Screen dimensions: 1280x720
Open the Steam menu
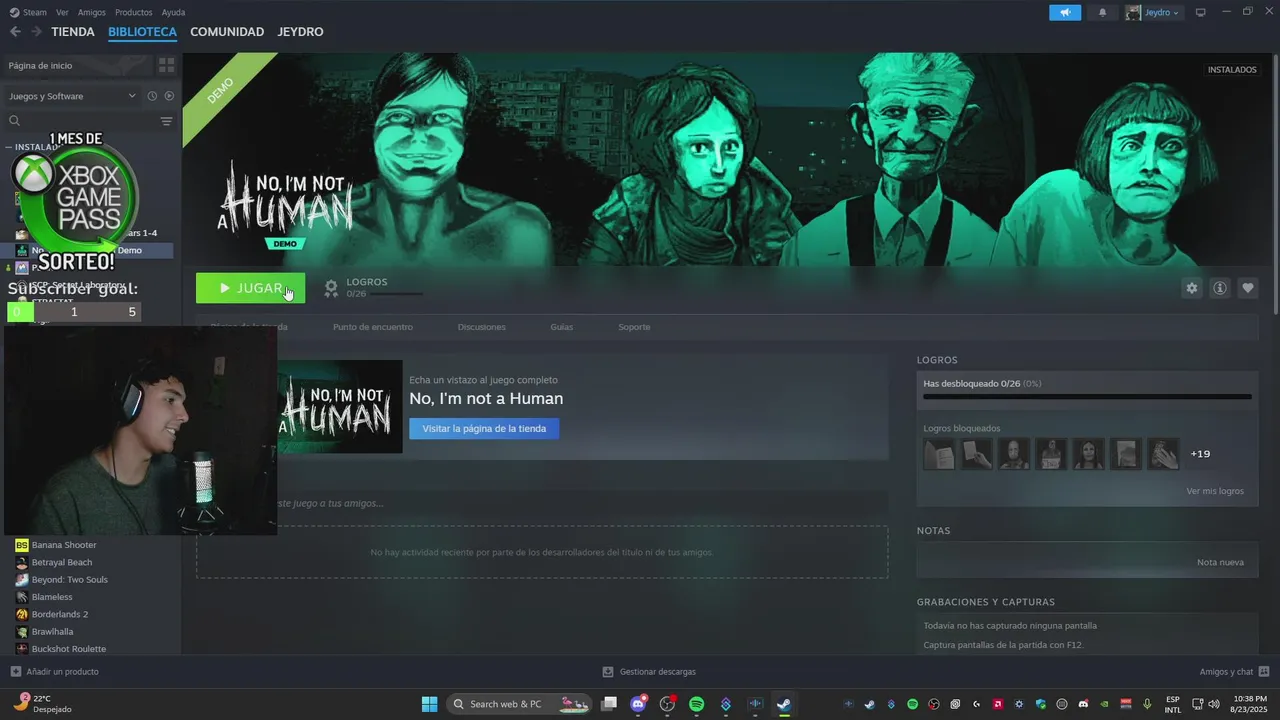click(29, 12)
